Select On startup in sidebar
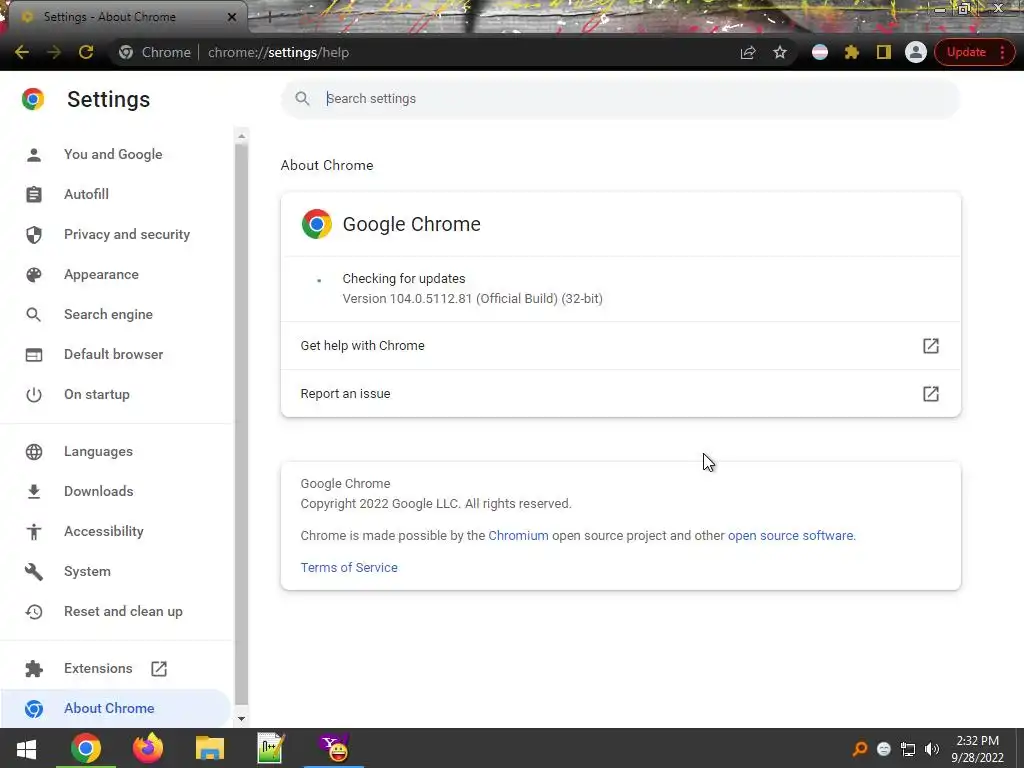 97,394
